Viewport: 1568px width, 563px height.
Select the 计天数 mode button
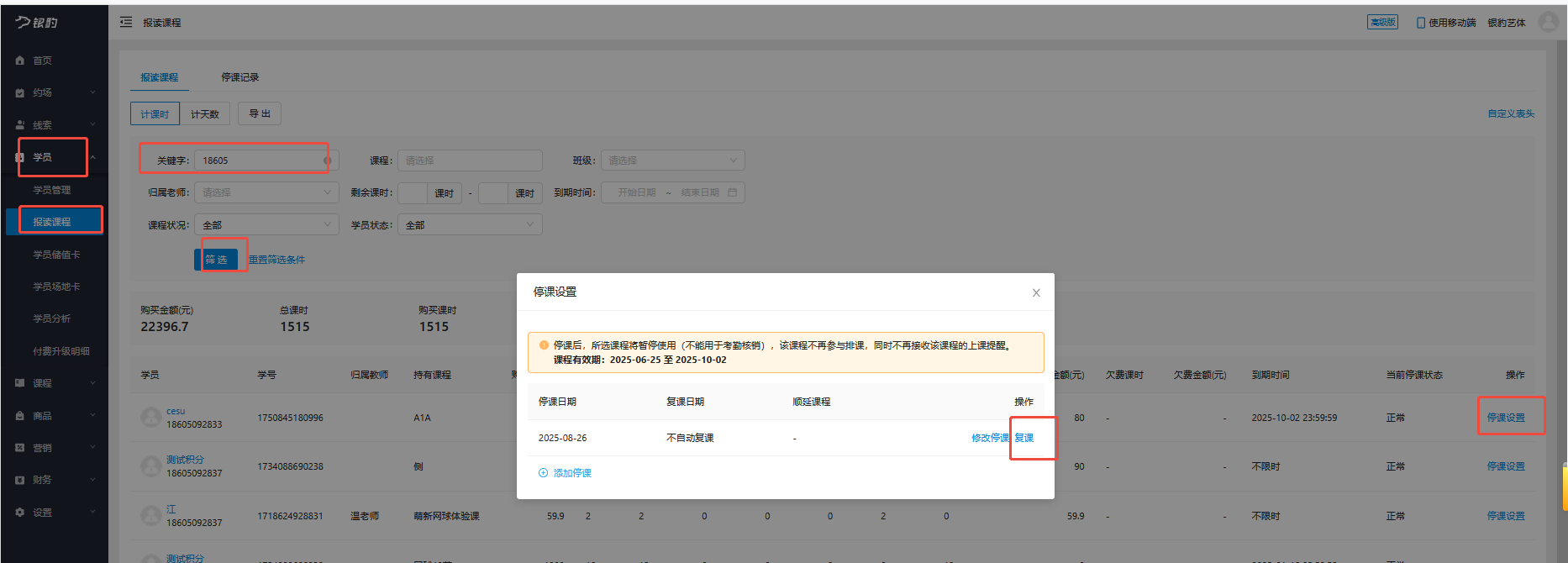tap(204, 114)
